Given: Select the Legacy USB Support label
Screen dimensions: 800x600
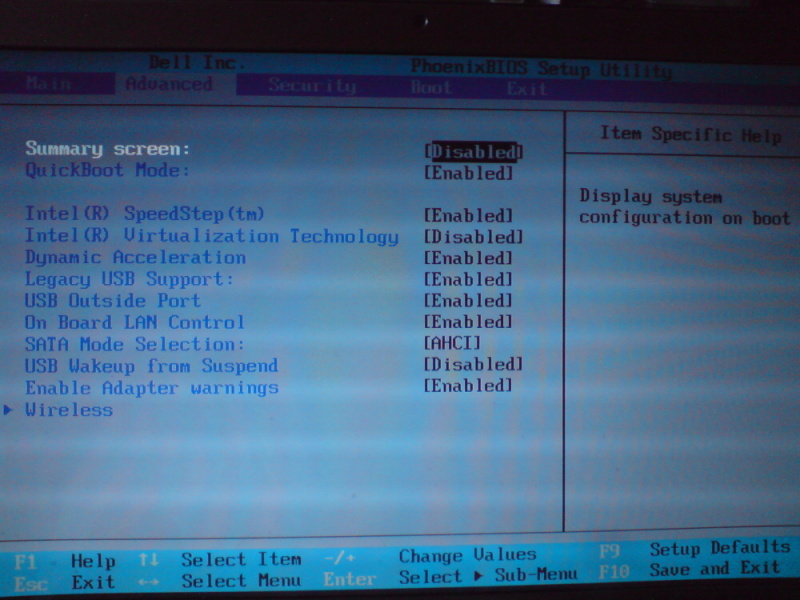Looking at the screenshot, I should coord(130,279).
